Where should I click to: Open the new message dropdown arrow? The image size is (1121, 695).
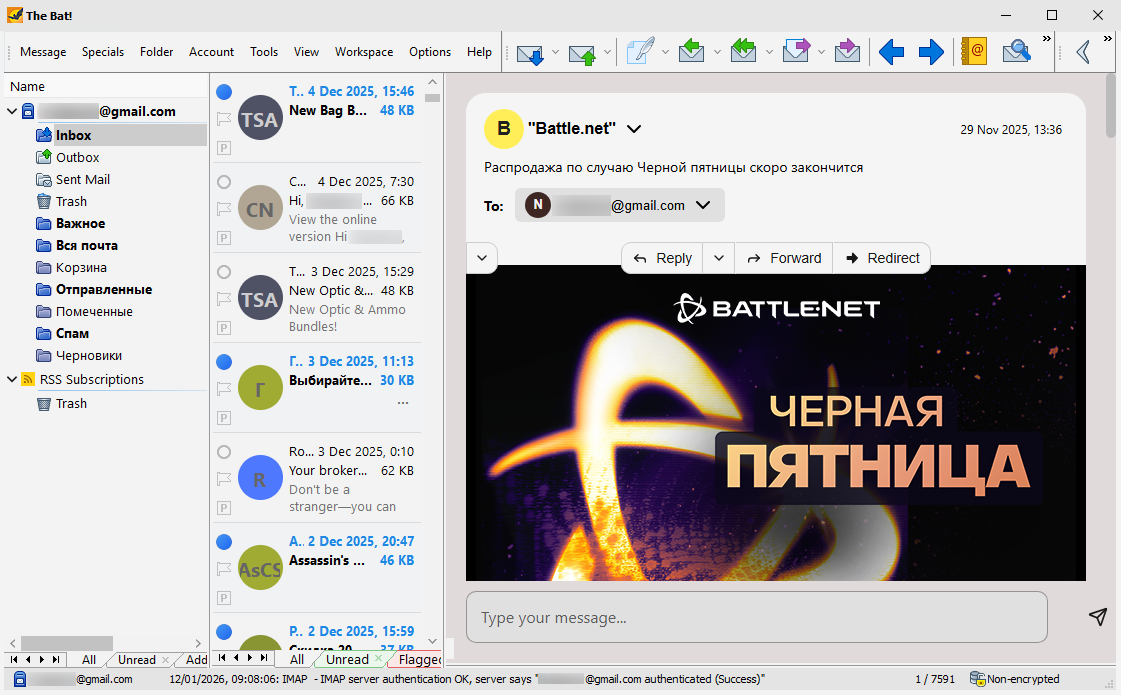[x=666, y=52]
